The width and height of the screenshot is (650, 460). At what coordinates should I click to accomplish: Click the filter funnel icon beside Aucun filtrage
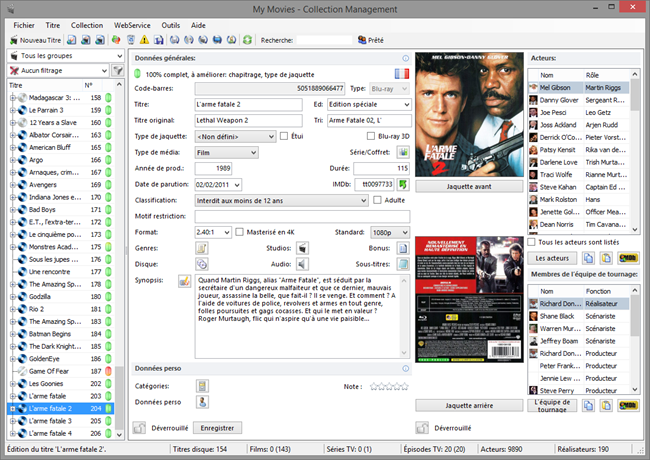click(x=118, y=70)
